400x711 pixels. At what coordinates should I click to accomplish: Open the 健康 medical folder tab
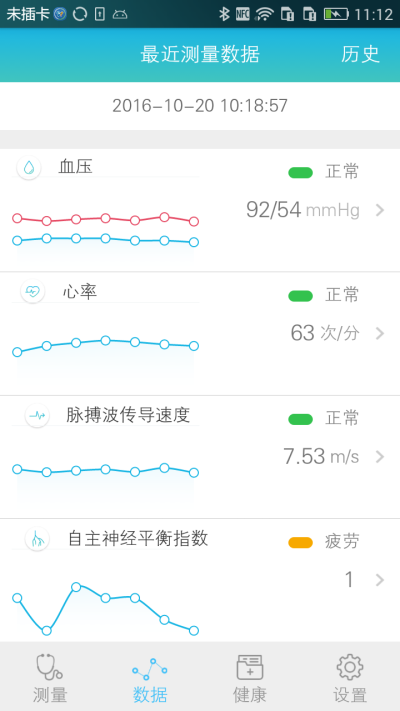point(250,677)
